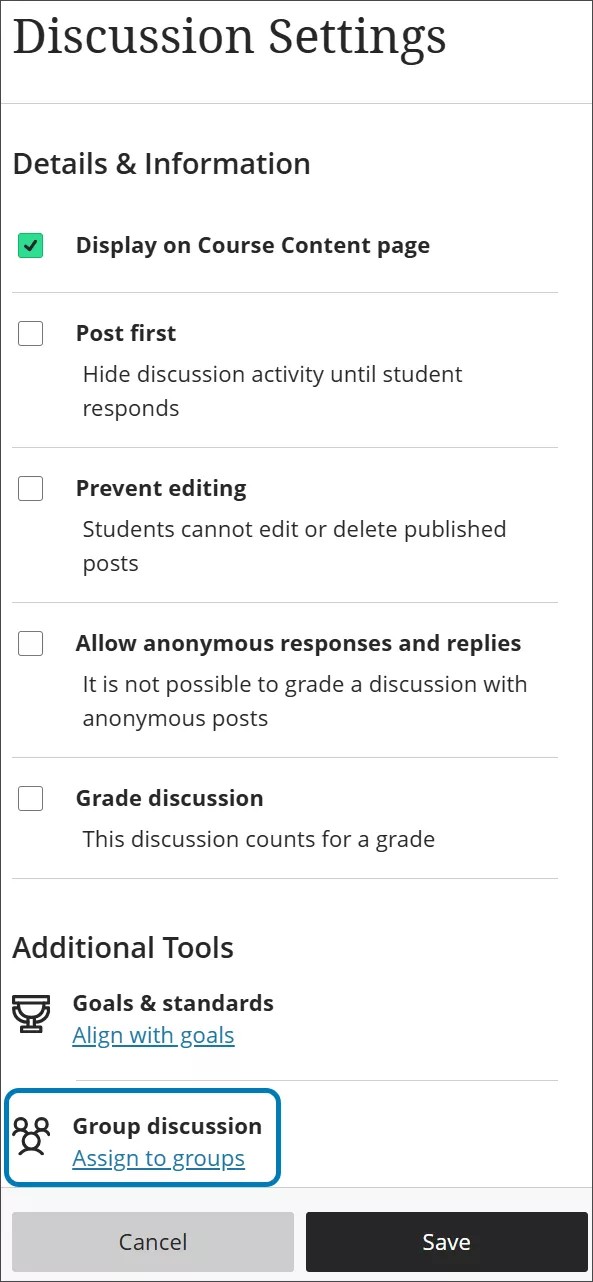The width and height of the screenshot is (593, 1282).
Task: Click the Post first label text
Action: point(125,333)
